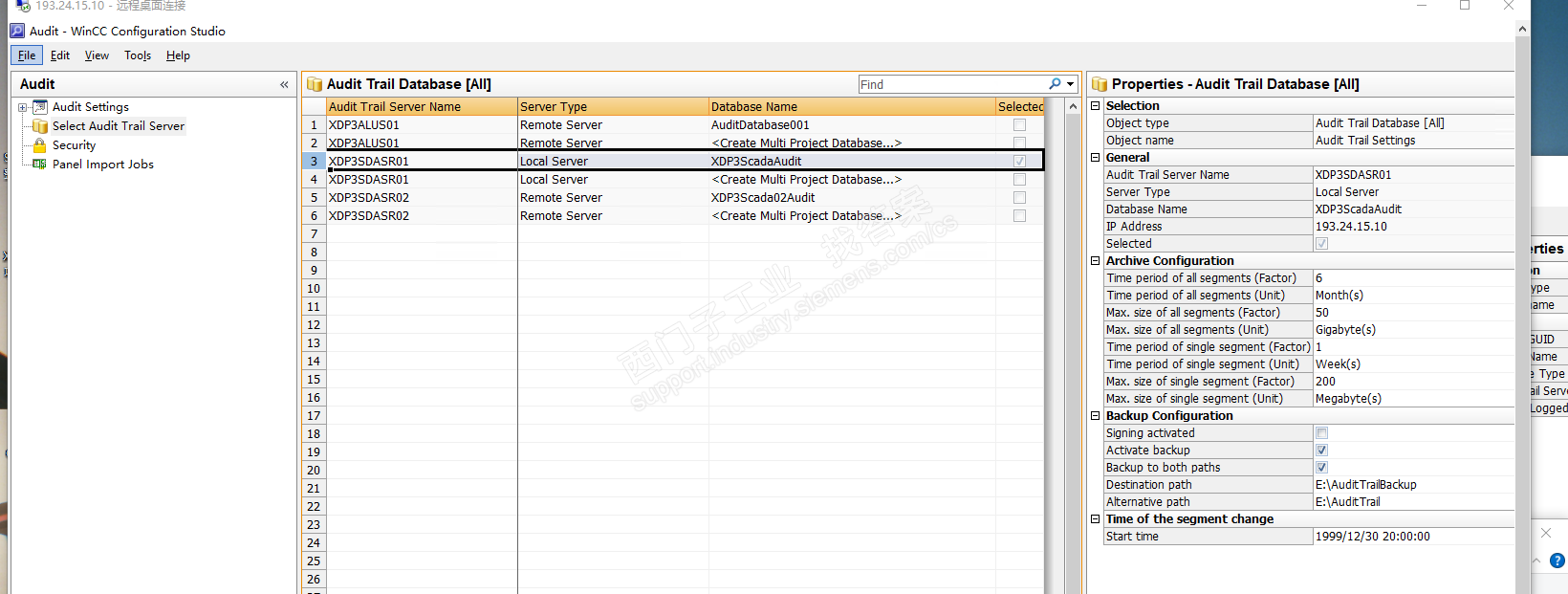Toggle Selected checkbox in row 6

pyautogui.click(x=1019, y=216)
